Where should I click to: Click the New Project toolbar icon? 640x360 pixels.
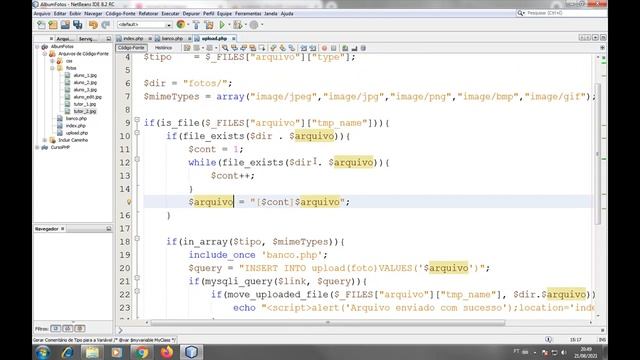click(x=53, y=25)
